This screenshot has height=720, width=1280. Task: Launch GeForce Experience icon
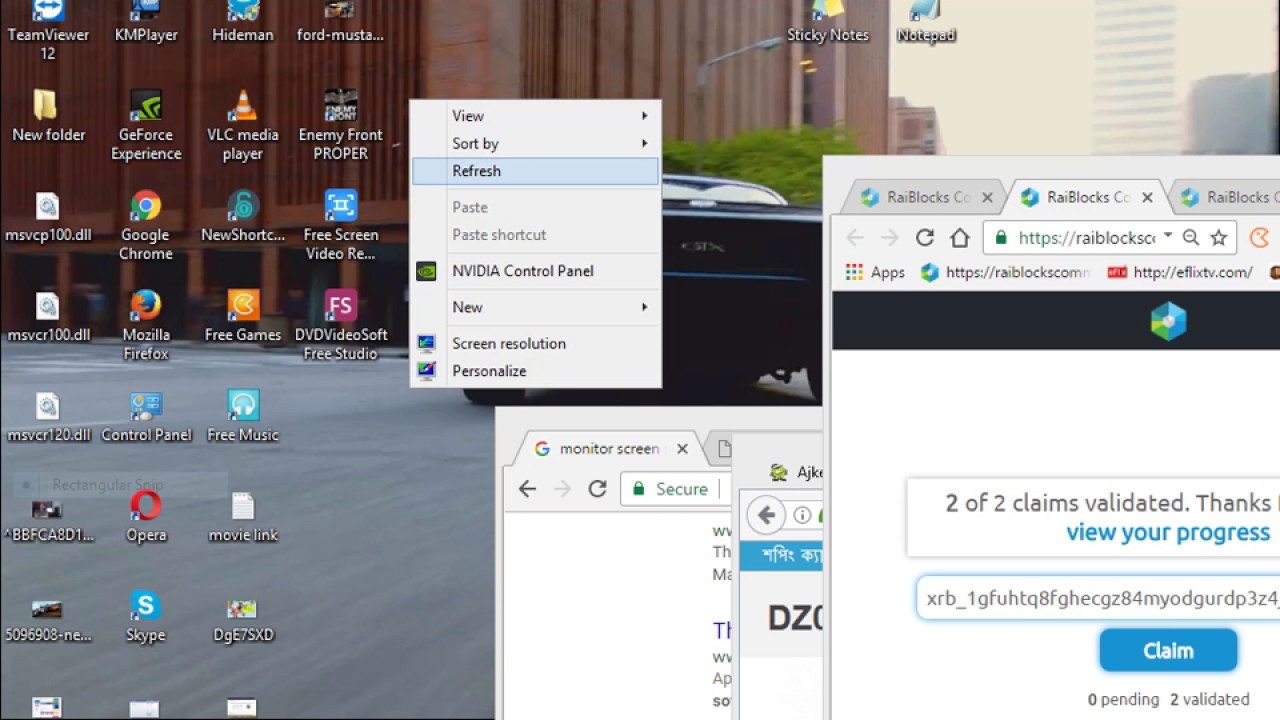(146, 125)
